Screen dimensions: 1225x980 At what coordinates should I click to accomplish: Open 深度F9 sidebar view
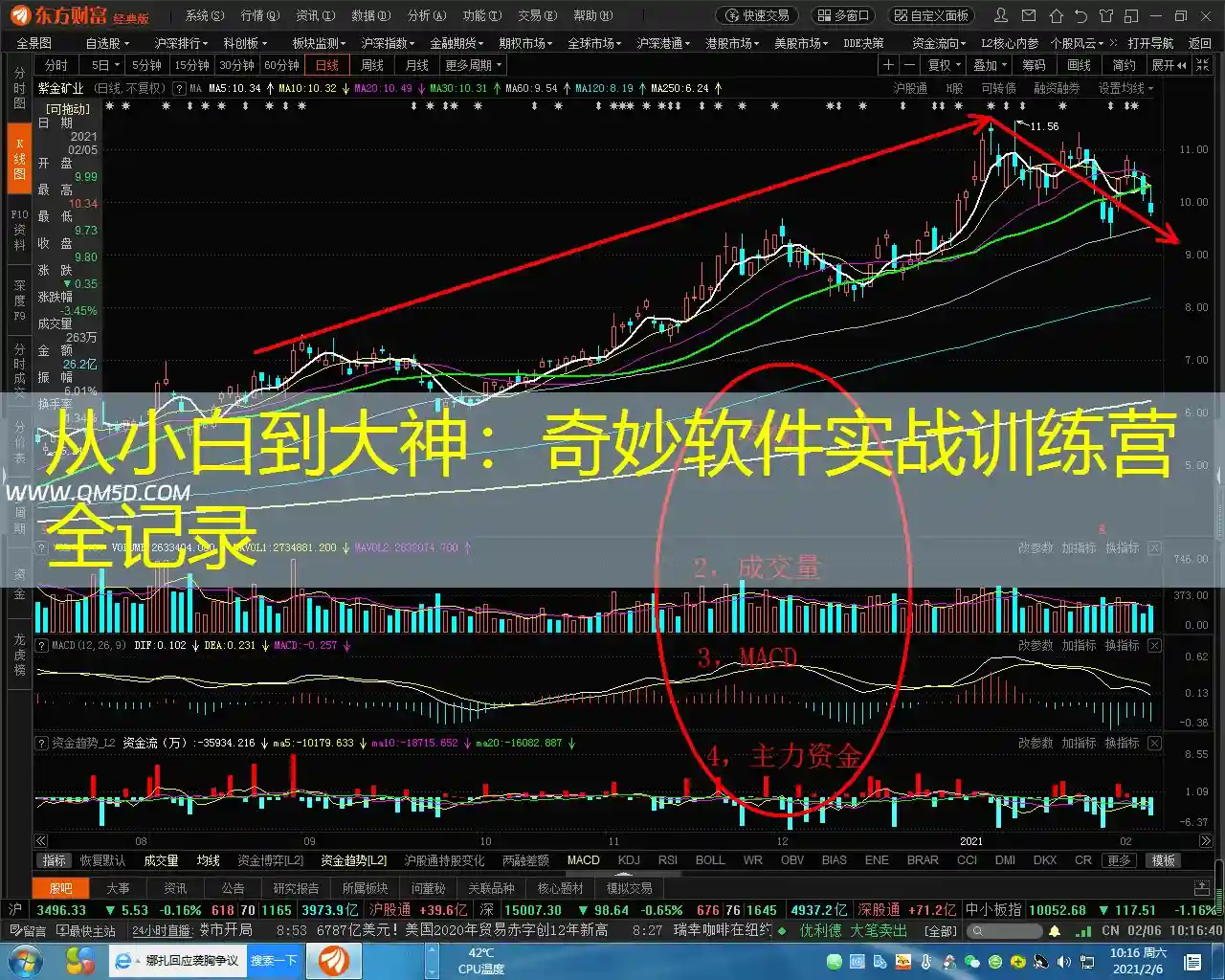(x=19, y=300)
